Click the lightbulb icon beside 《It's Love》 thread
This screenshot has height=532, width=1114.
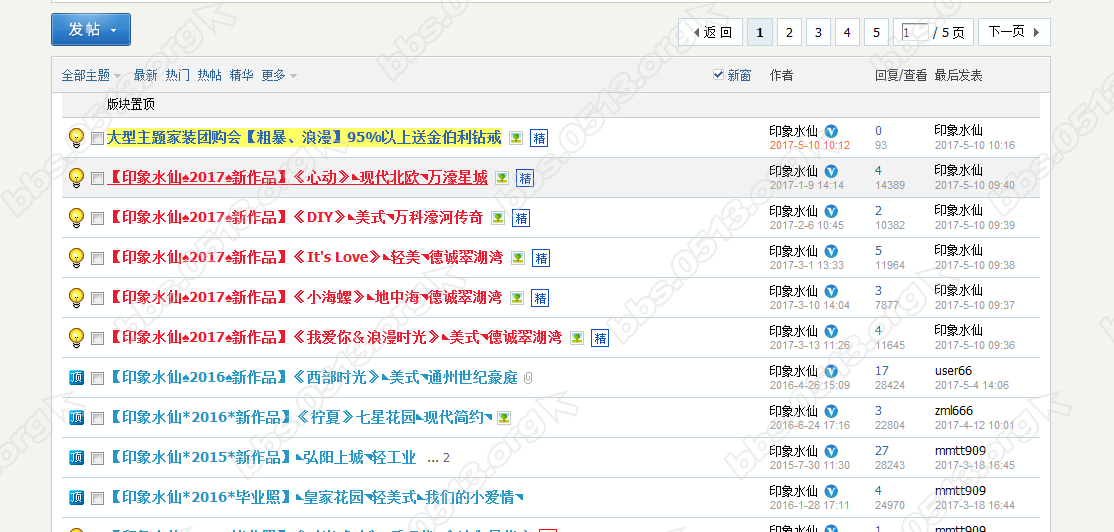coord(76,257)
